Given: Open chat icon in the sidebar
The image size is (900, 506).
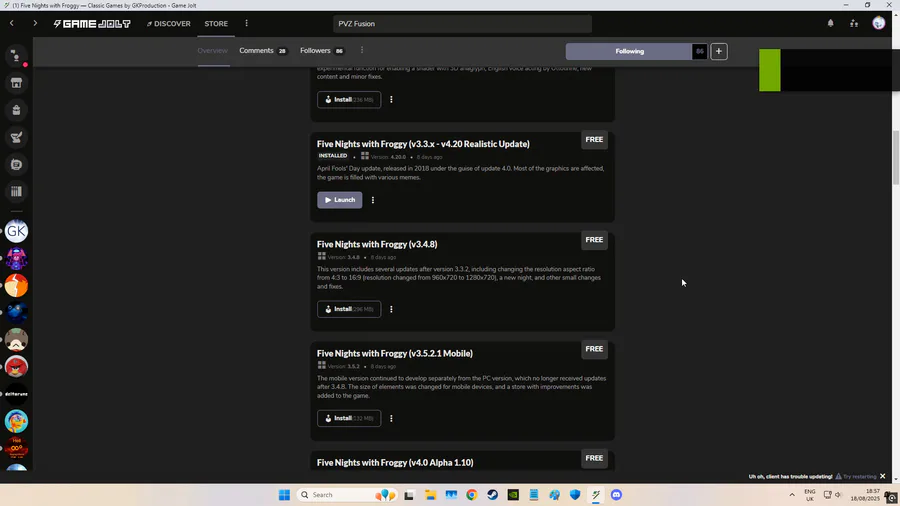Looking at the screenshot, I should [x=16, y=56].
